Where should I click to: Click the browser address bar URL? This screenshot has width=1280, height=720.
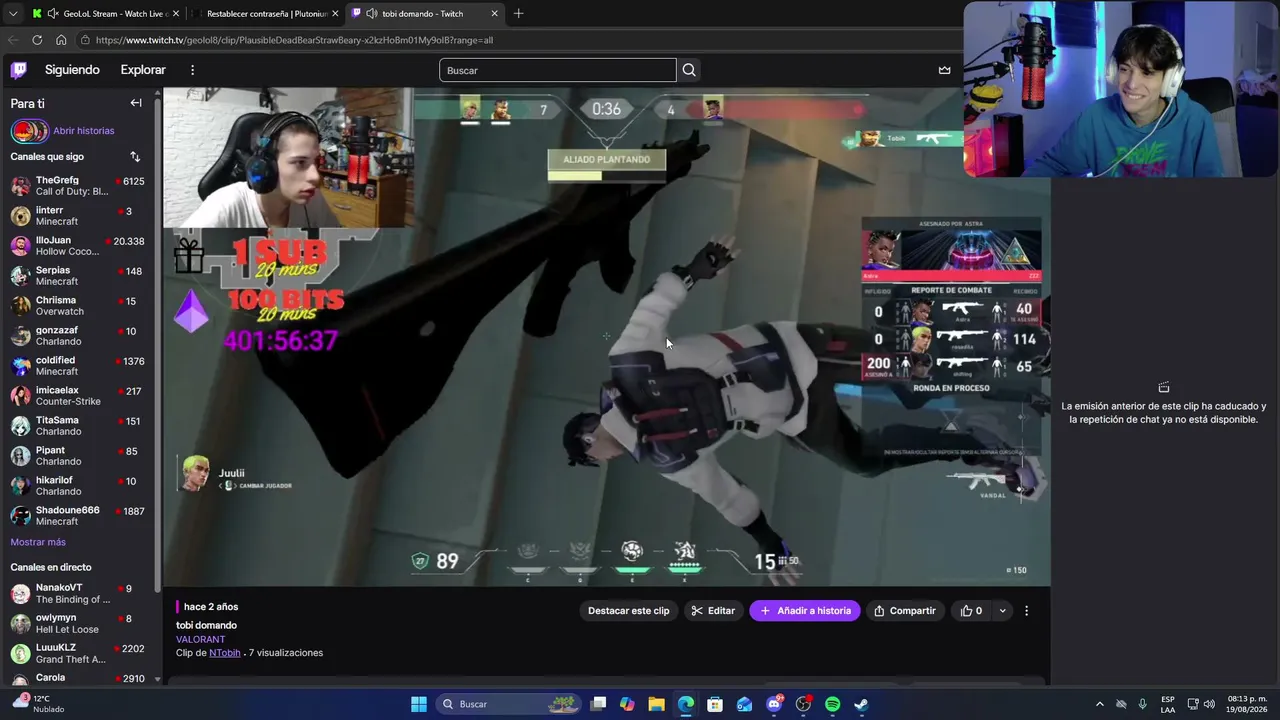(295, 40)
